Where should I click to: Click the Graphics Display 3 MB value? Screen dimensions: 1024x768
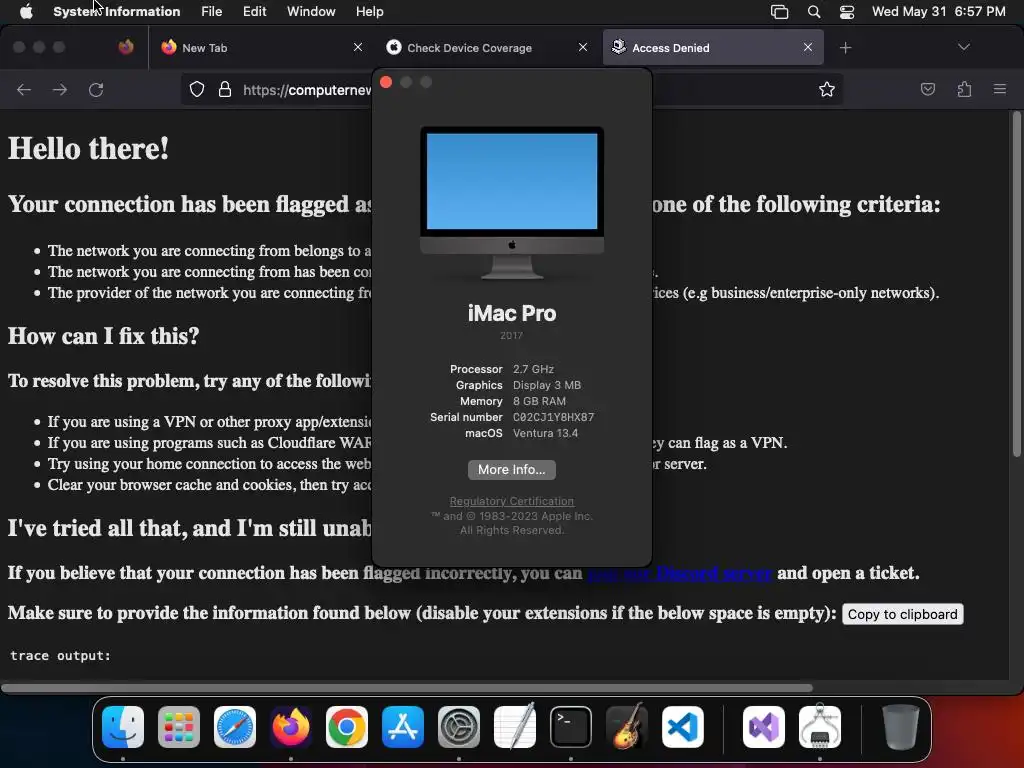pyautogui.click(x=547, y=385)
